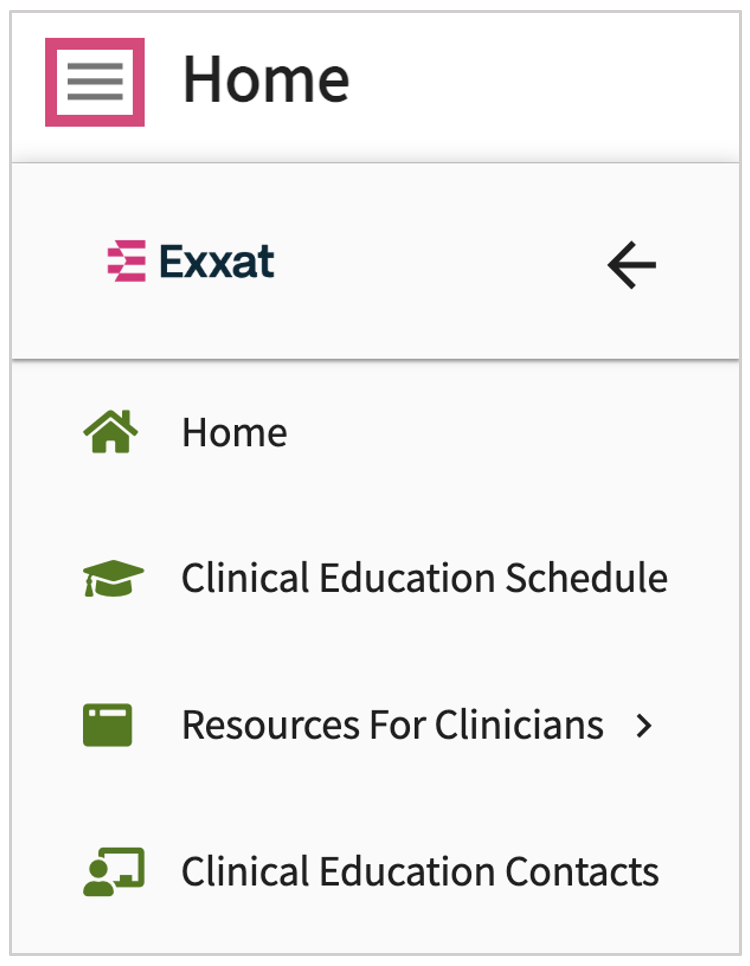This screenshot has width=750, height=966.
Task: Click the presenter icon beside Clinical Education Contacts
Action: (114, 870)
